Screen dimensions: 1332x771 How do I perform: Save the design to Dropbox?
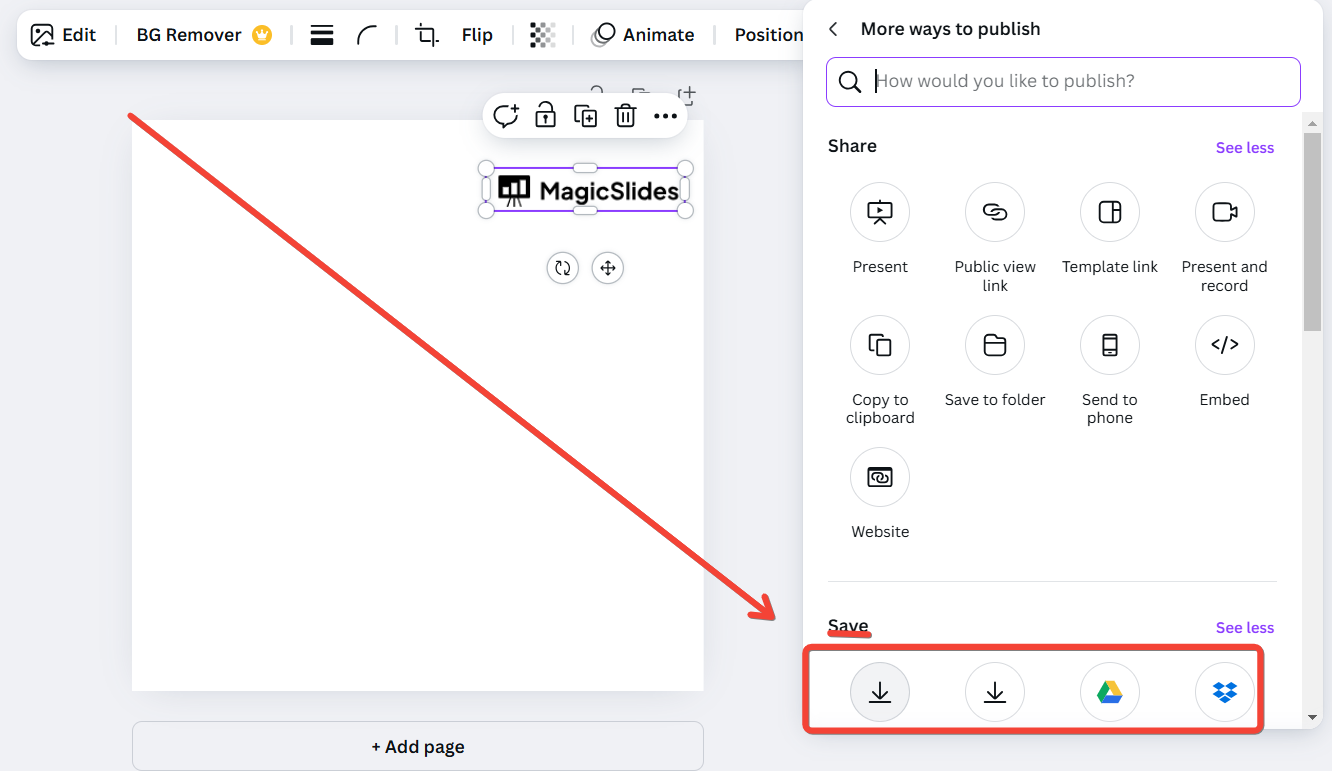pyautogui.click(x=1225, y=692)
